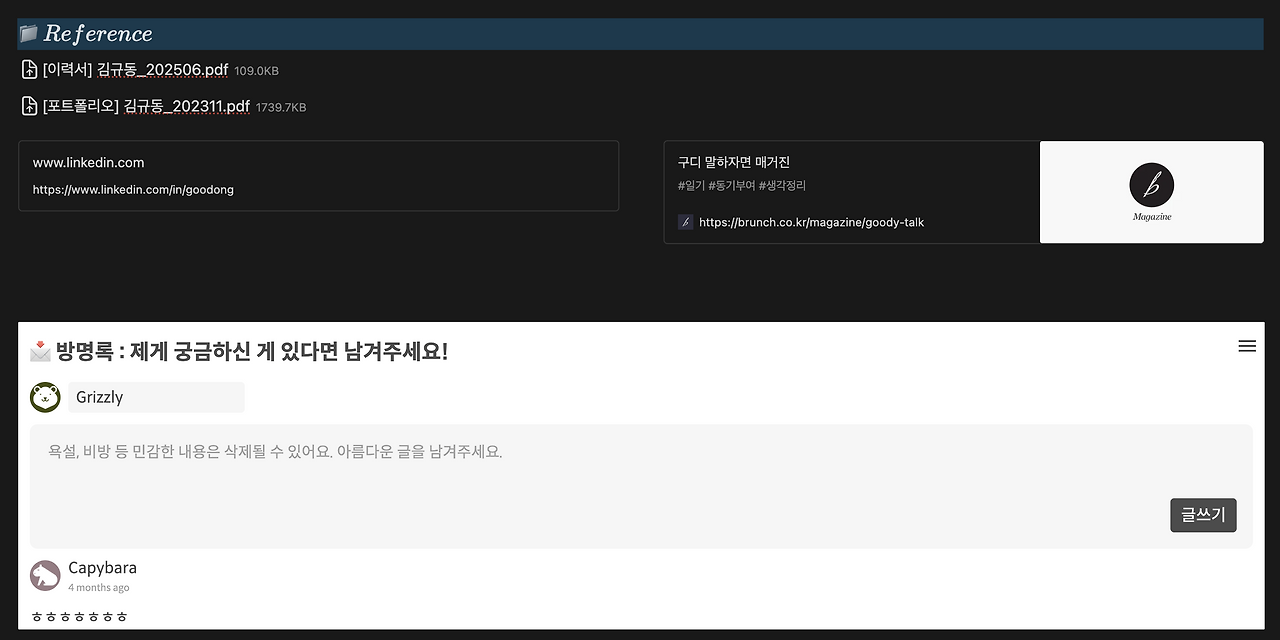The image size is (1280, 640).
Task: Click the 4 months ago timestamp
Action: point(97,588)
